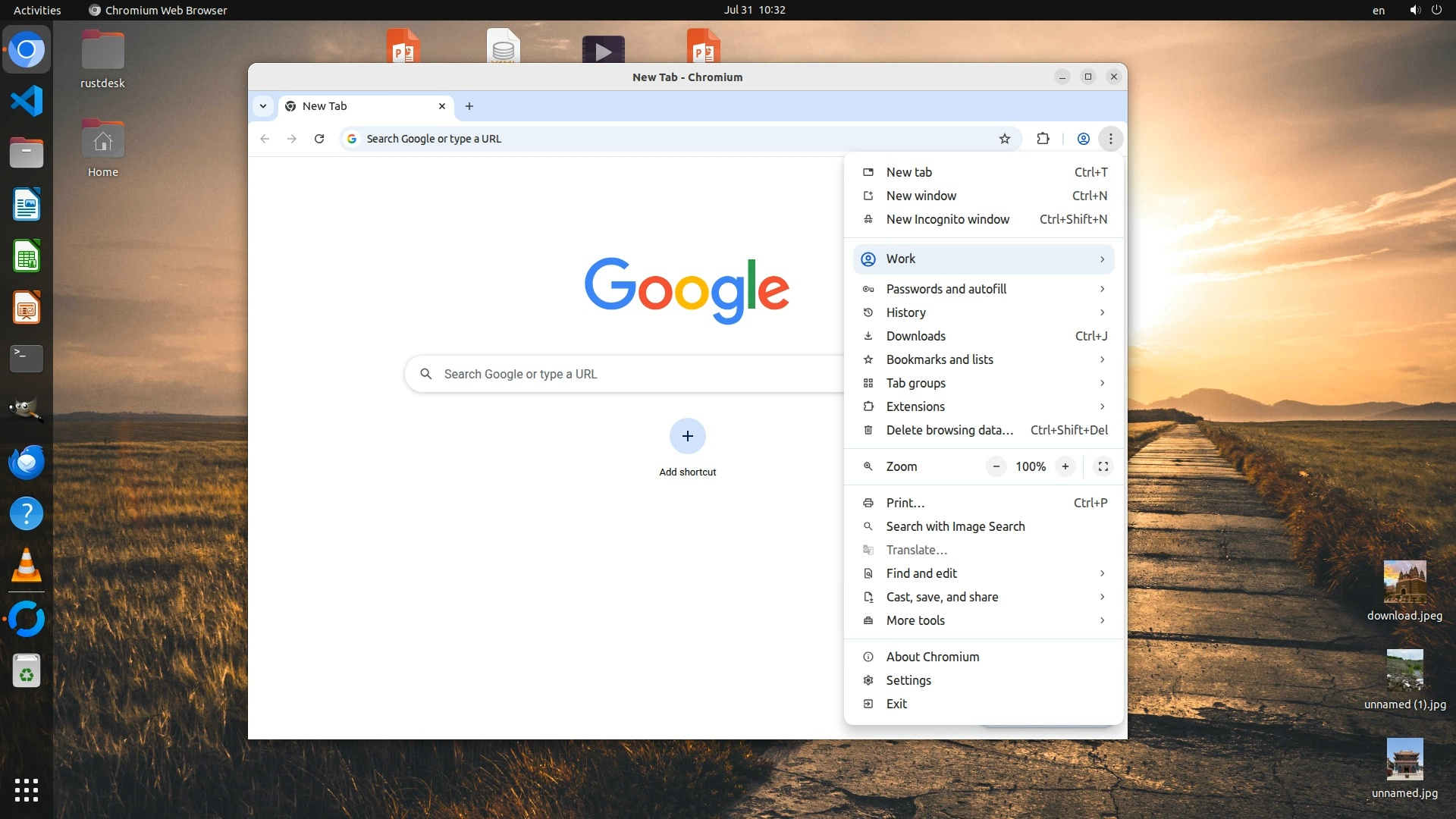Decrease zoom with the minus button

click(x=996, y=466)
